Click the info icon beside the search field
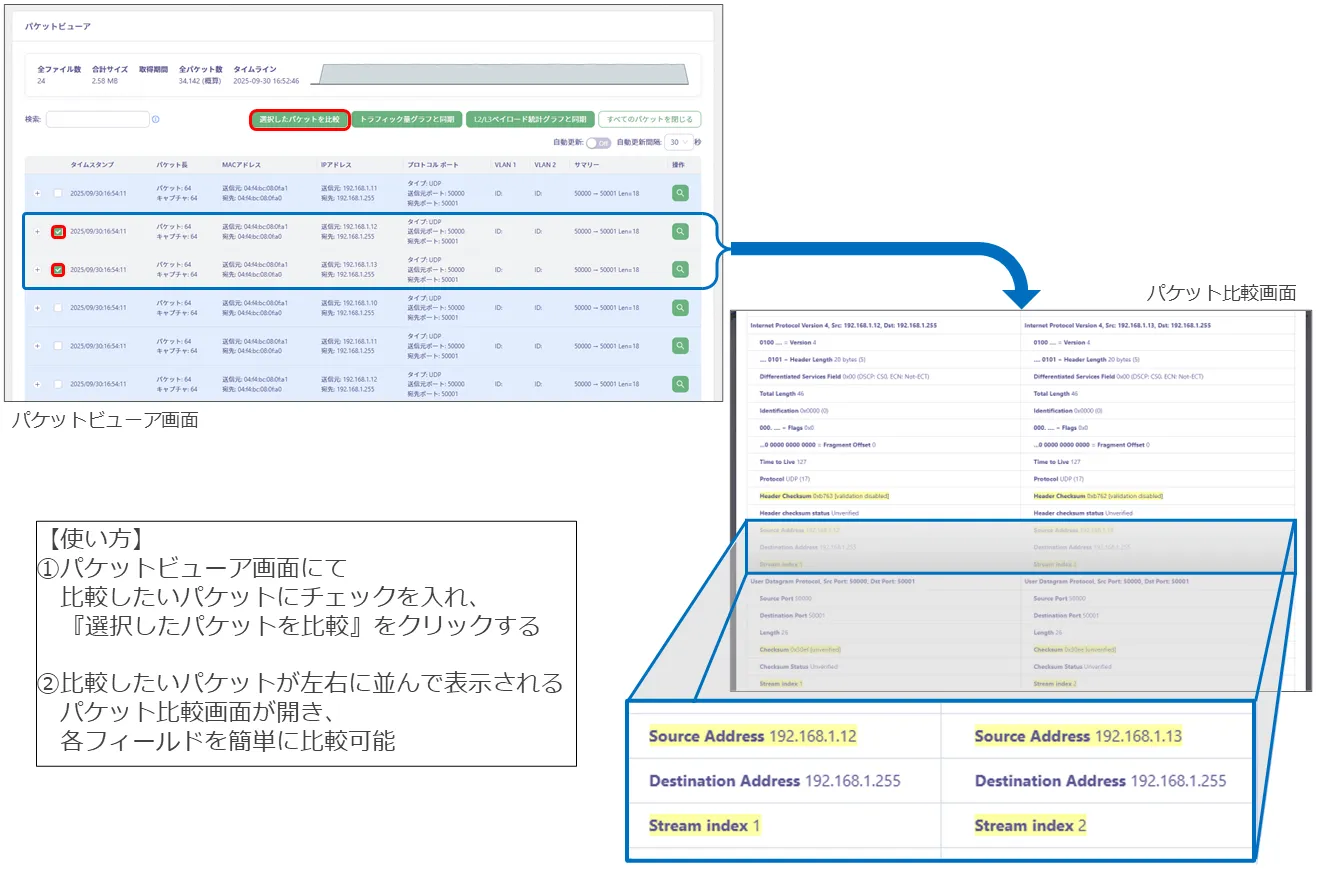Image resolution: width=1323 pixels, height=869 pixels. coord(156,120)
